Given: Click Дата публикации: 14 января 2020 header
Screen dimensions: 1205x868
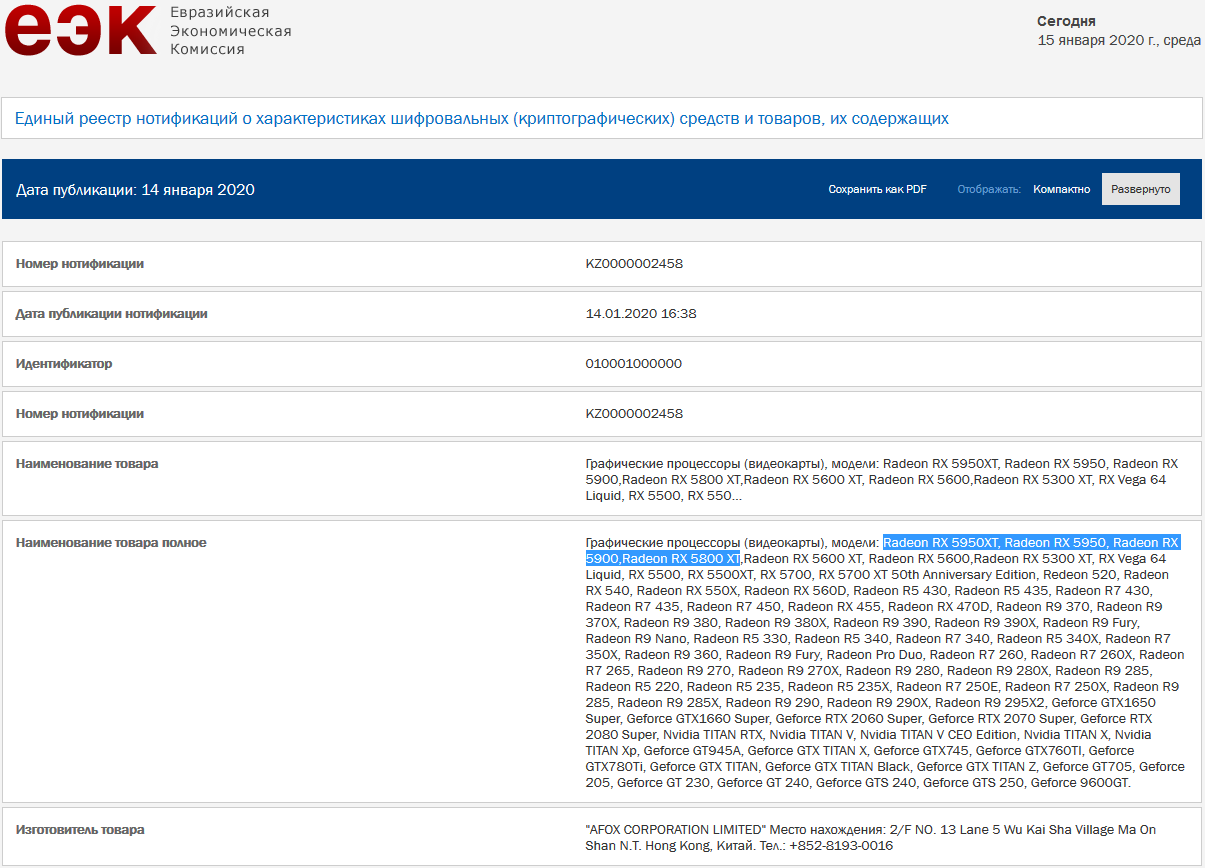Looking at the screenshot, I should (x=136, y=189).
